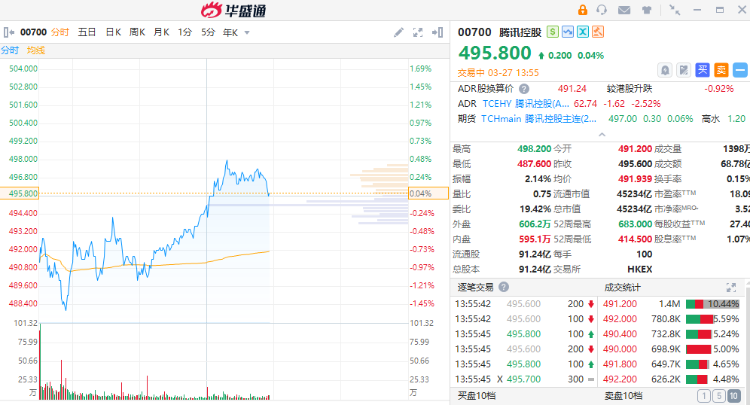
Task: Collapse right quote panel icon
Action: click(437, 33)
